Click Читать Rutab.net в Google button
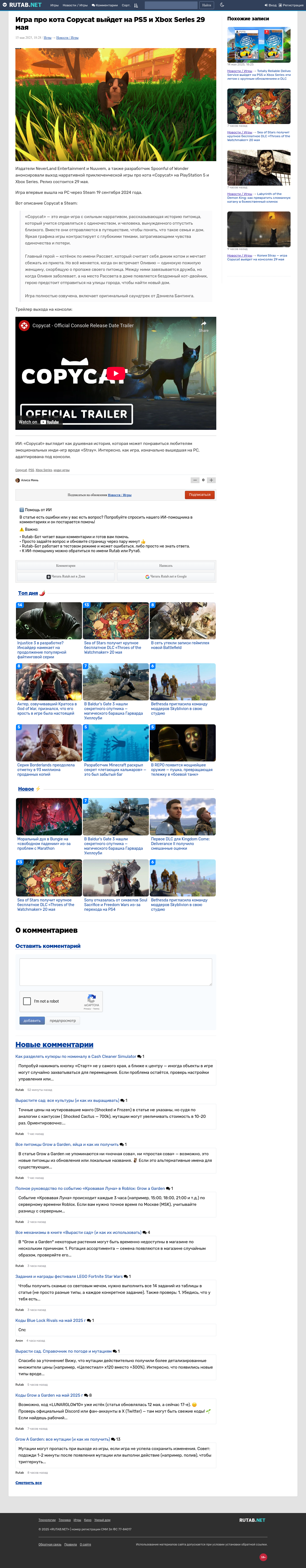The height and width of the screenshot is (1568, 306). [166, 576]
